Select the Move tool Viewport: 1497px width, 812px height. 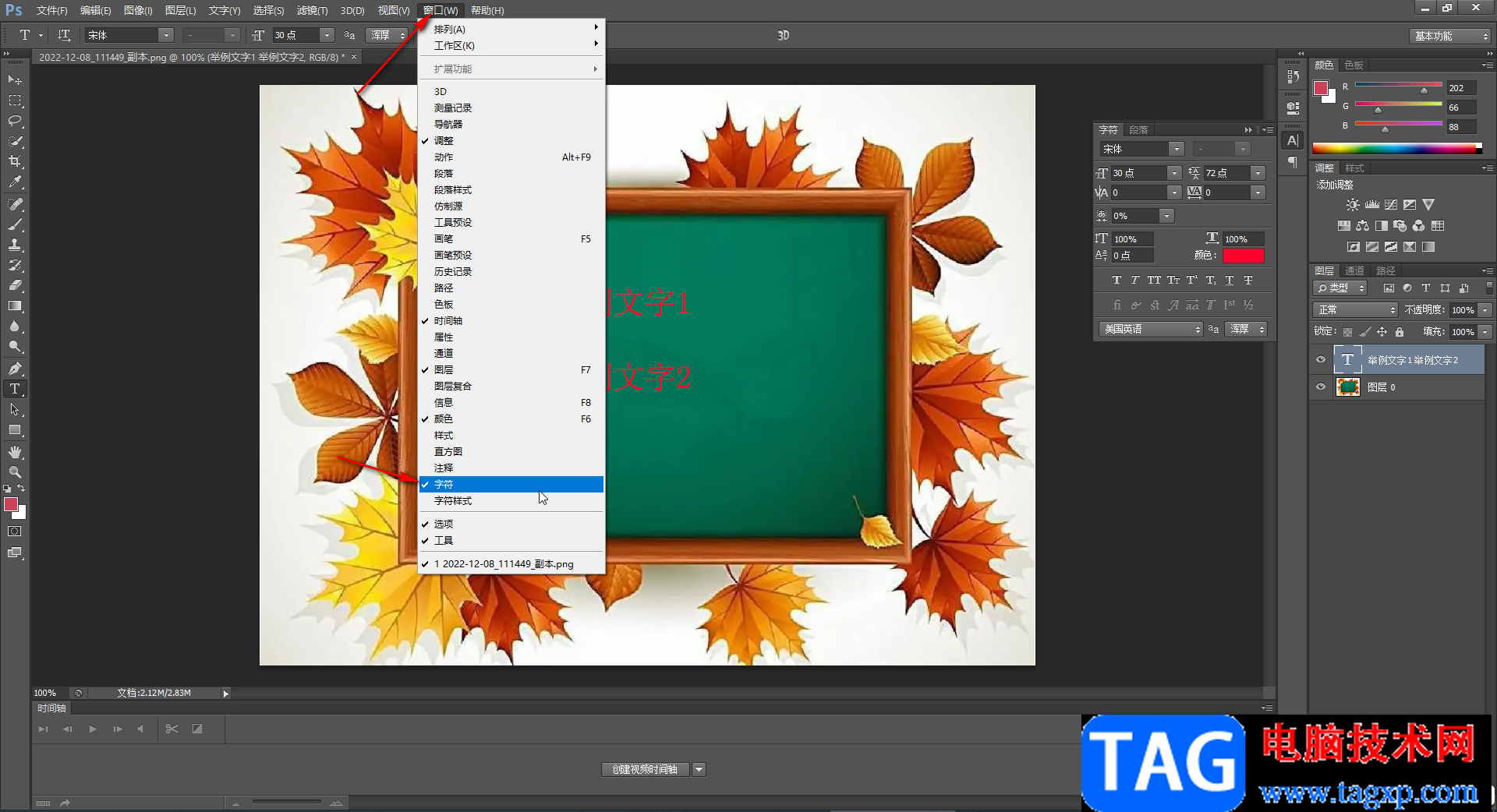[15, 80]
